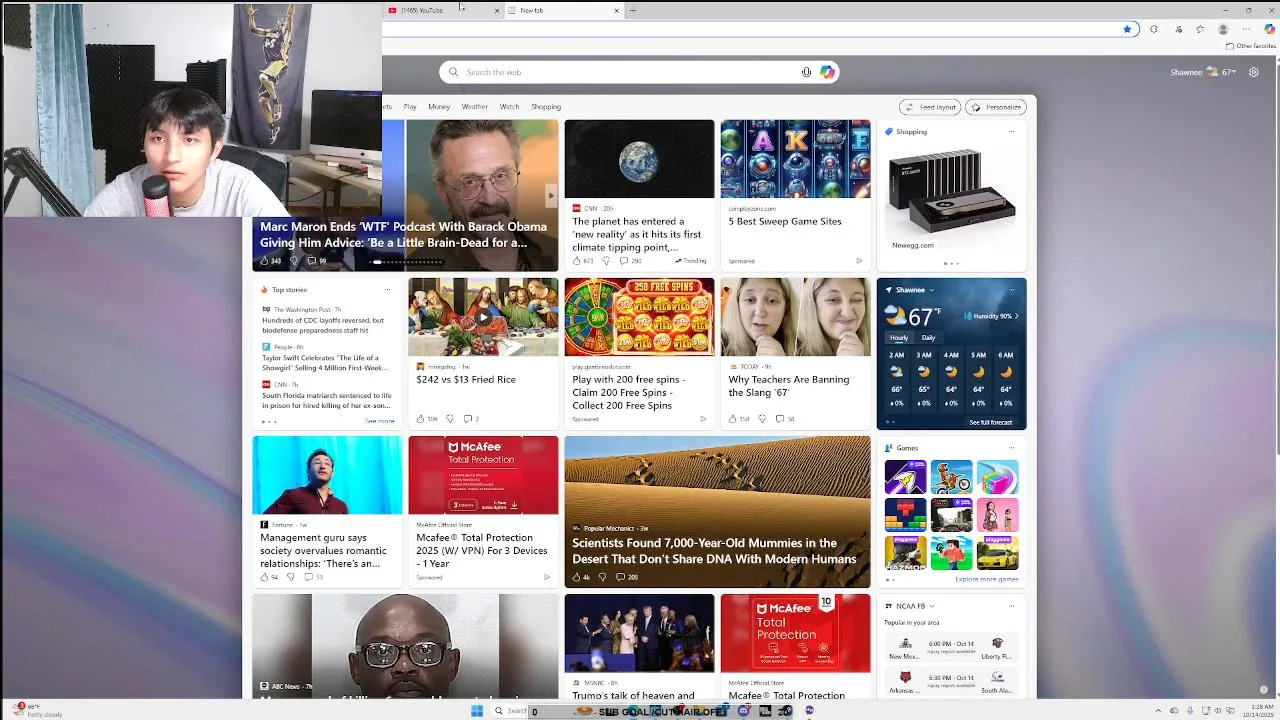Open the motorbike game thumbnail in Games
1280x720 pixels.
[x=951, y=477]
